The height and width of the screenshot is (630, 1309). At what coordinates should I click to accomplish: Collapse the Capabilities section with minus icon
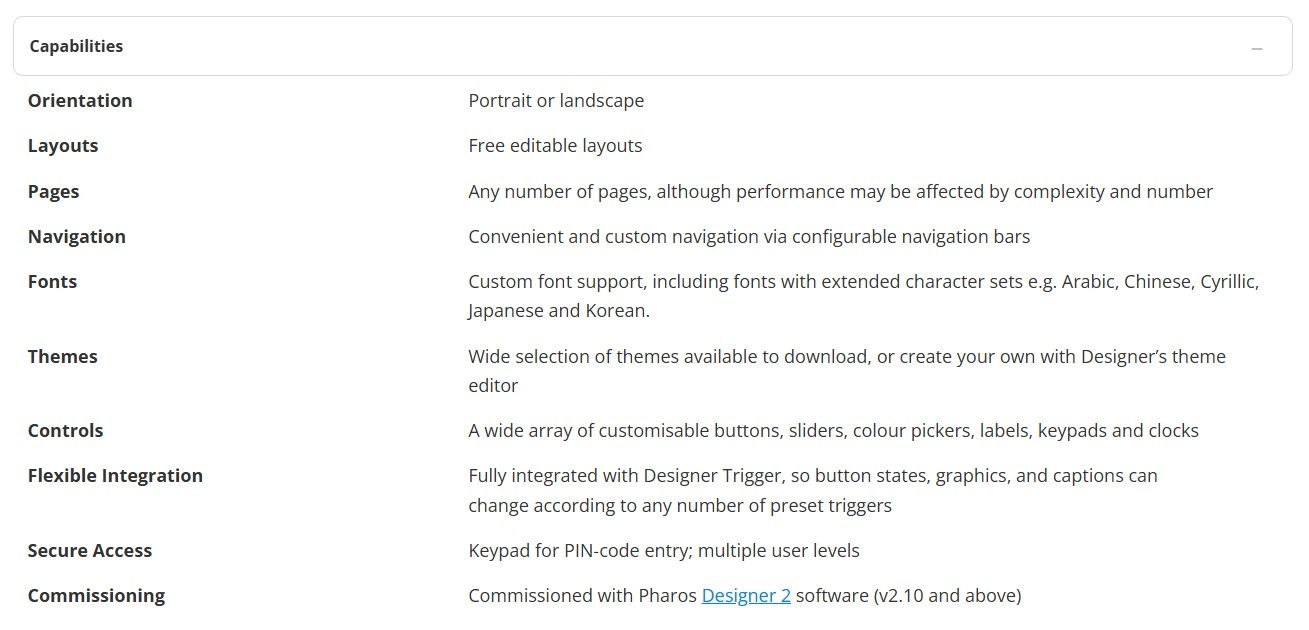tap(1257, 48)
